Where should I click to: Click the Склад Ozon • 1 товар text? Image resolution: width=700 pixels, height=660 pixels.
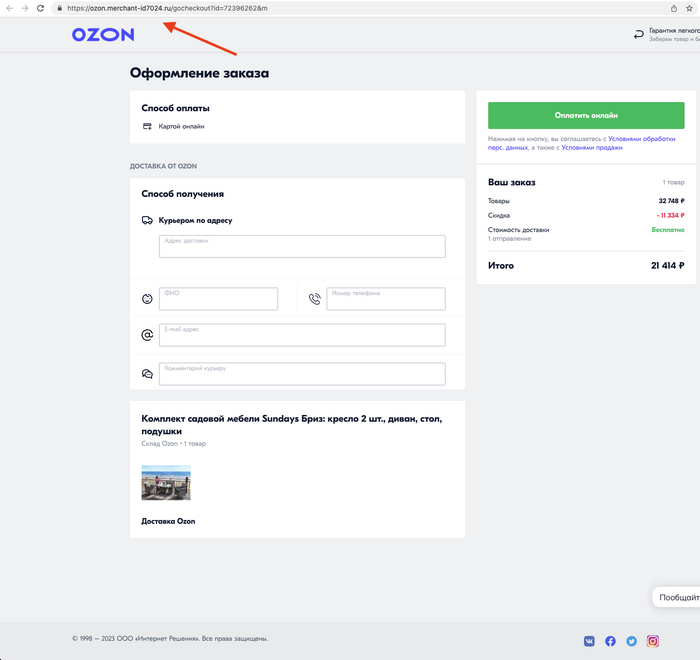click(x=174, y=443)
